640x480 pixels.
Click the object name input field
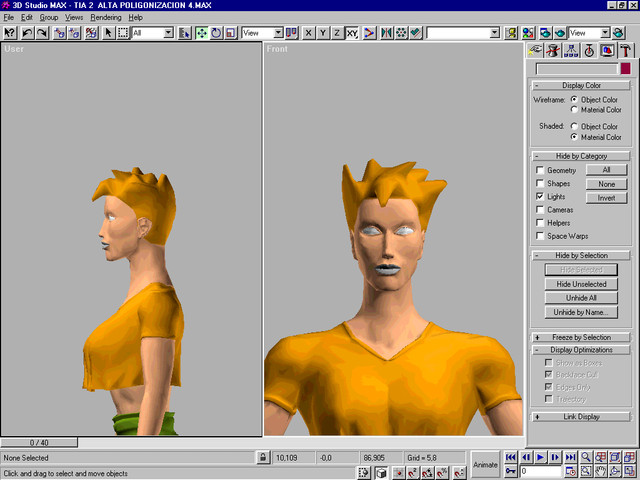click(x=577, y=69)
